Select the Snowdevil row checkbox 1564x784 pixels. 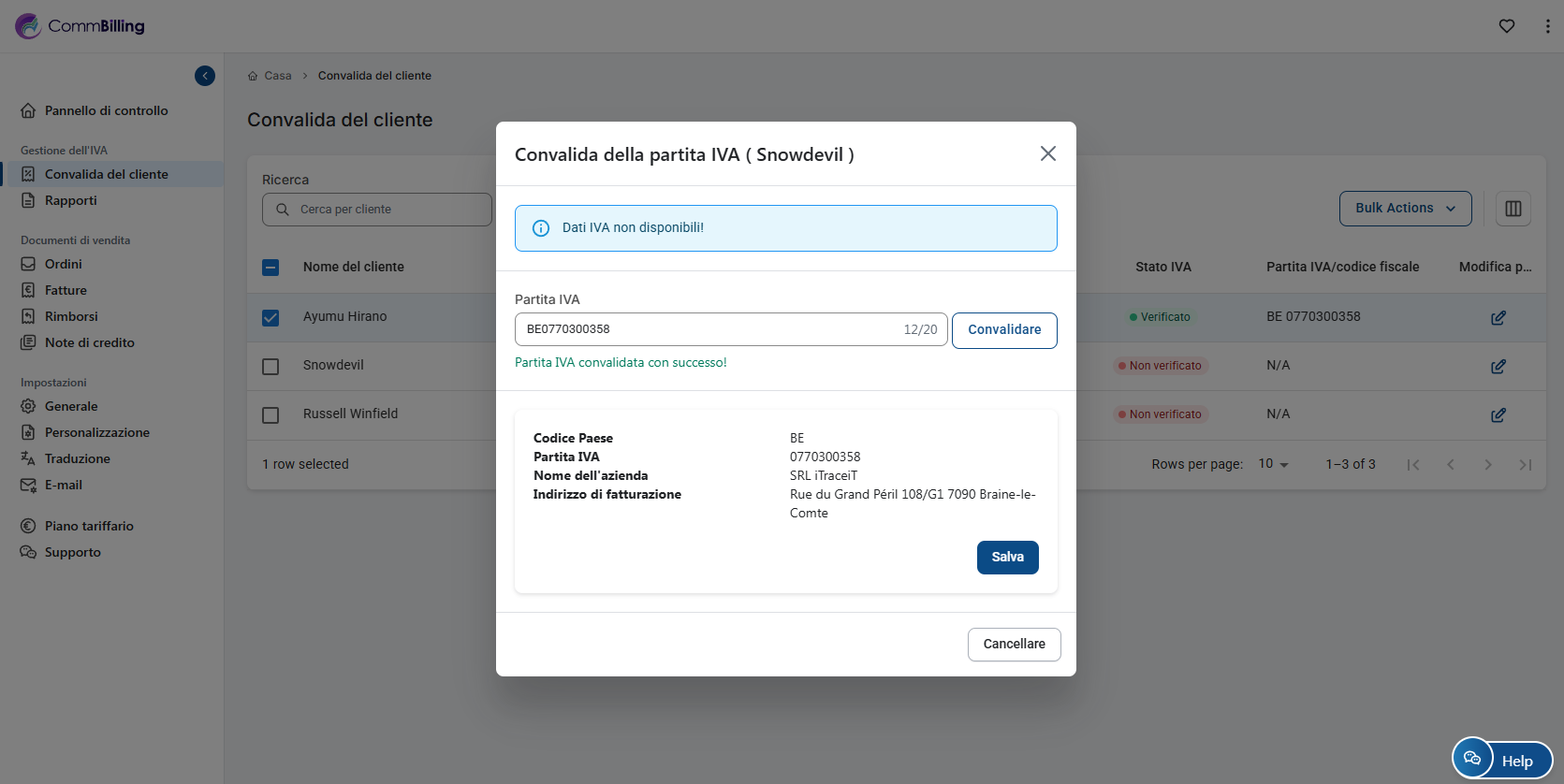click(270, 367)
